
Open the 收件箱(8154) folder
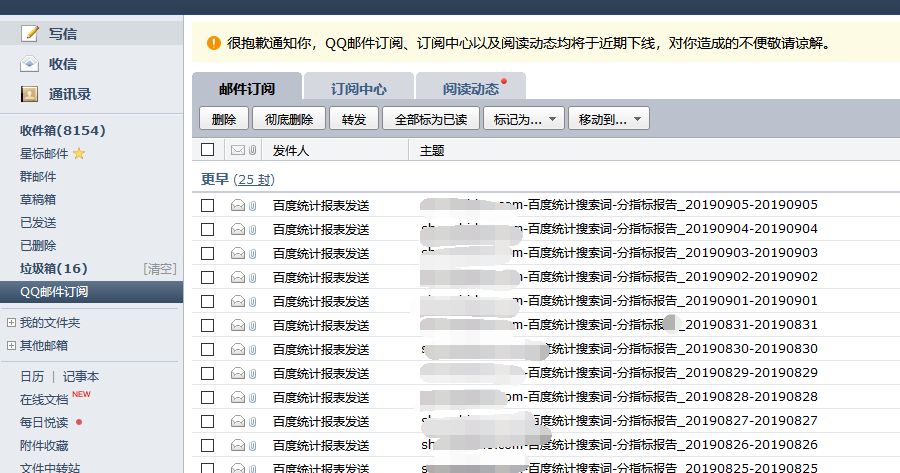pyautogui.click(x=63, y=130)
